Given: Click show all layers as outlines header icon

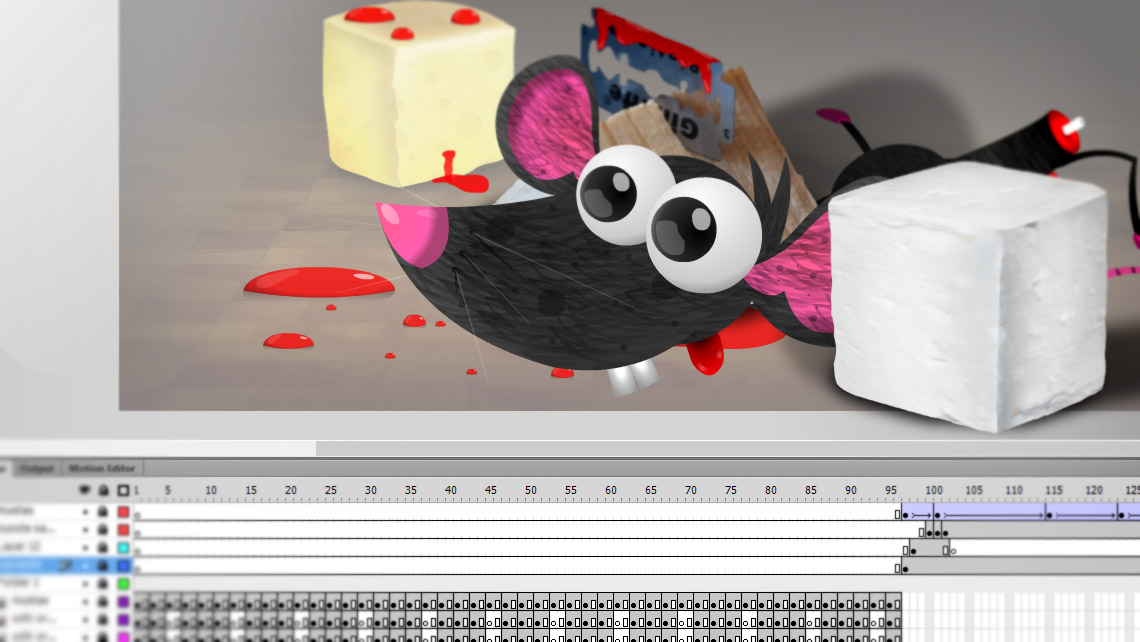Looking at the screenshot, I should 123,490.
